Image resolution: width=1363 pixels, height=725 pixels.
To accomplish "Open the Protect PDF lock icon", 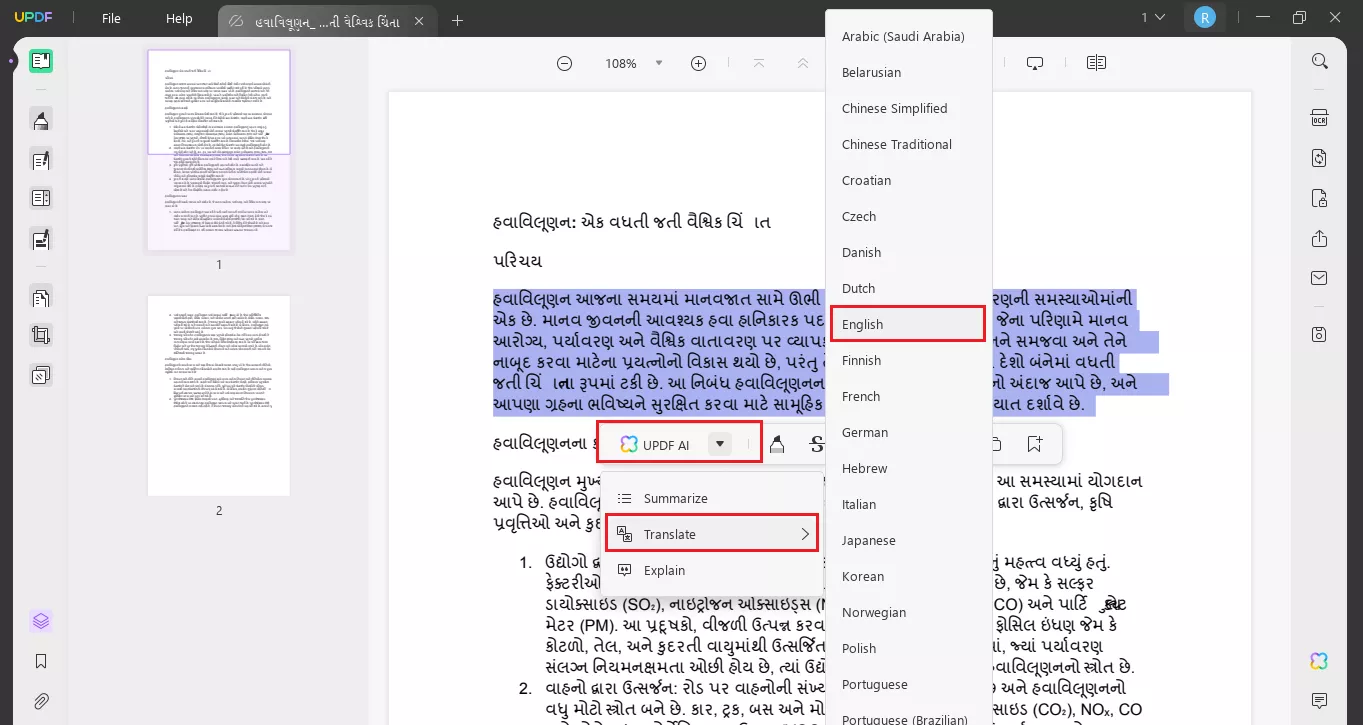I will click(x=1320, y=197).
